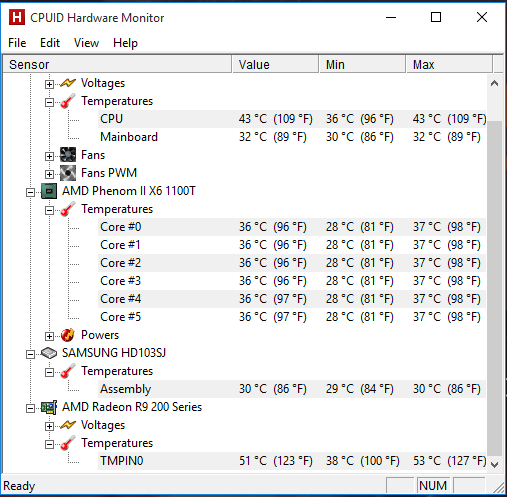Collapse the AMD Phenom II X6 1100T node
This screenshot has height=497, width=507.
30,192
